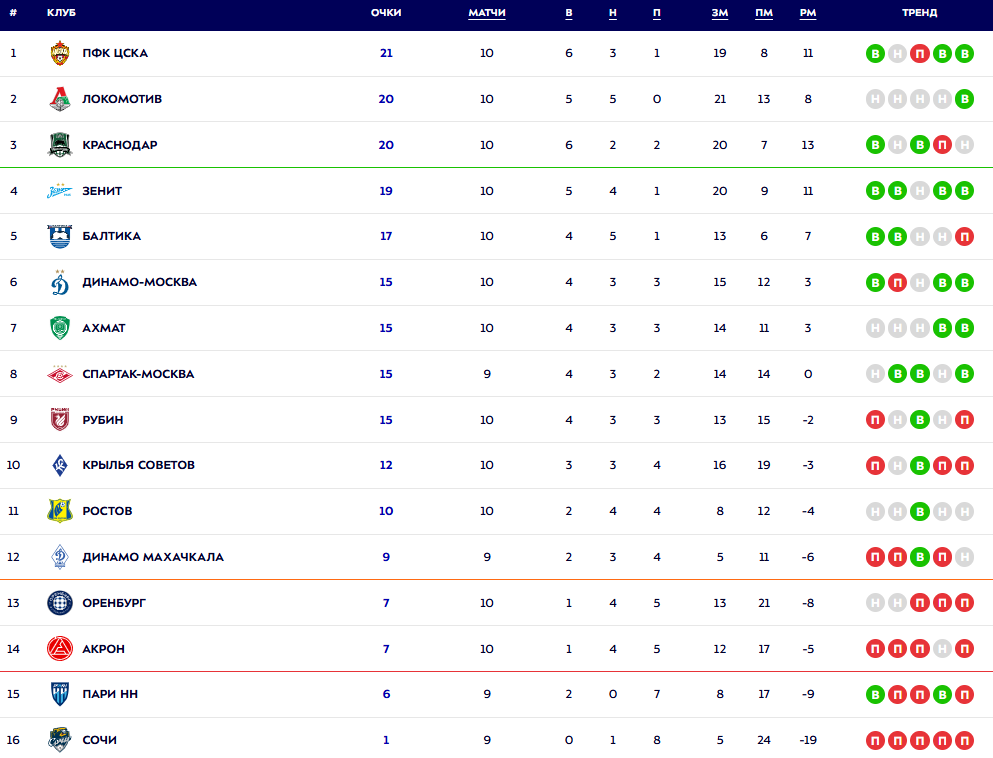Click the МАТЧИ column header
Screen dimensions: 993x758
pyautogui.click(x=487, y=13)
